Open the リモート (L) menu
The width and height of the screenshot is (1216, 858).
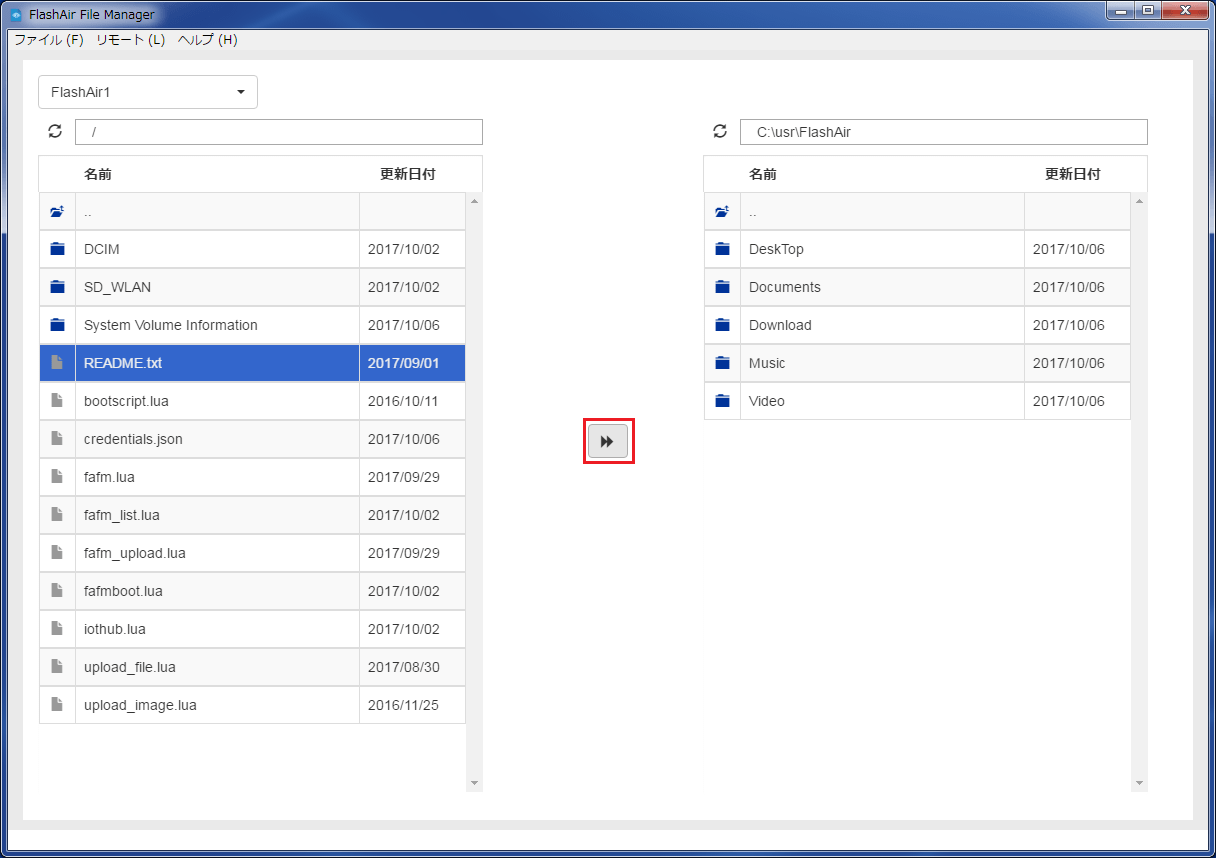tap(130, 40)
